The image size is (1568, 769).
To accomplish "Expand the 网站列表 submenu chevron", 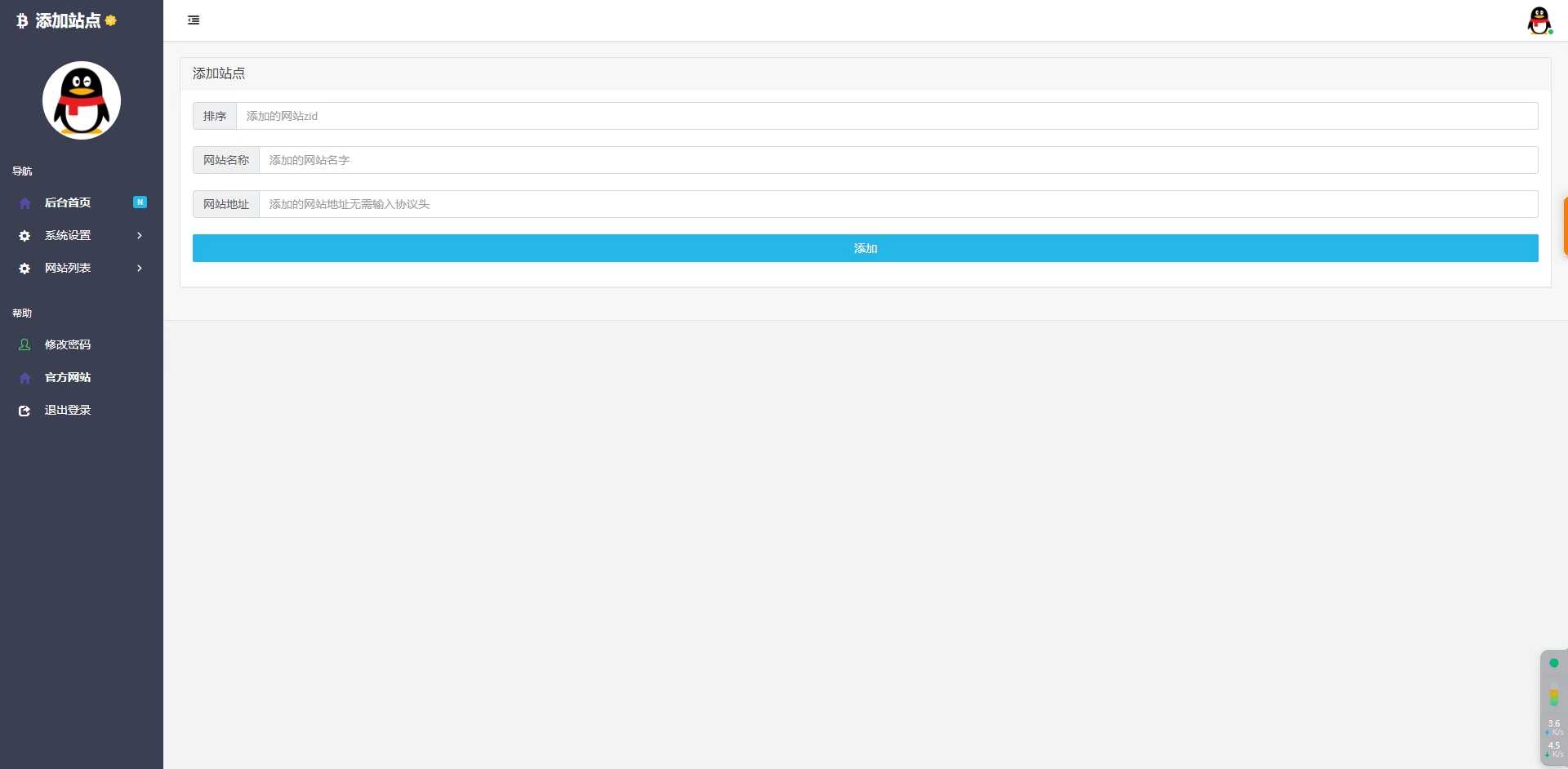I will tap(140, 269).
